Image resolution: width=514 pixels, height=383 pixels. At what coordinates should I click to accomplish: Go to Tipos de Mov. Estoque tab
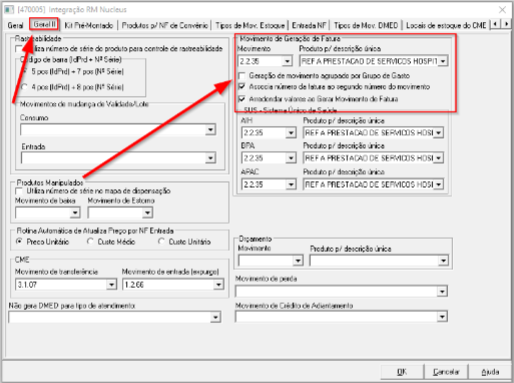250,25
